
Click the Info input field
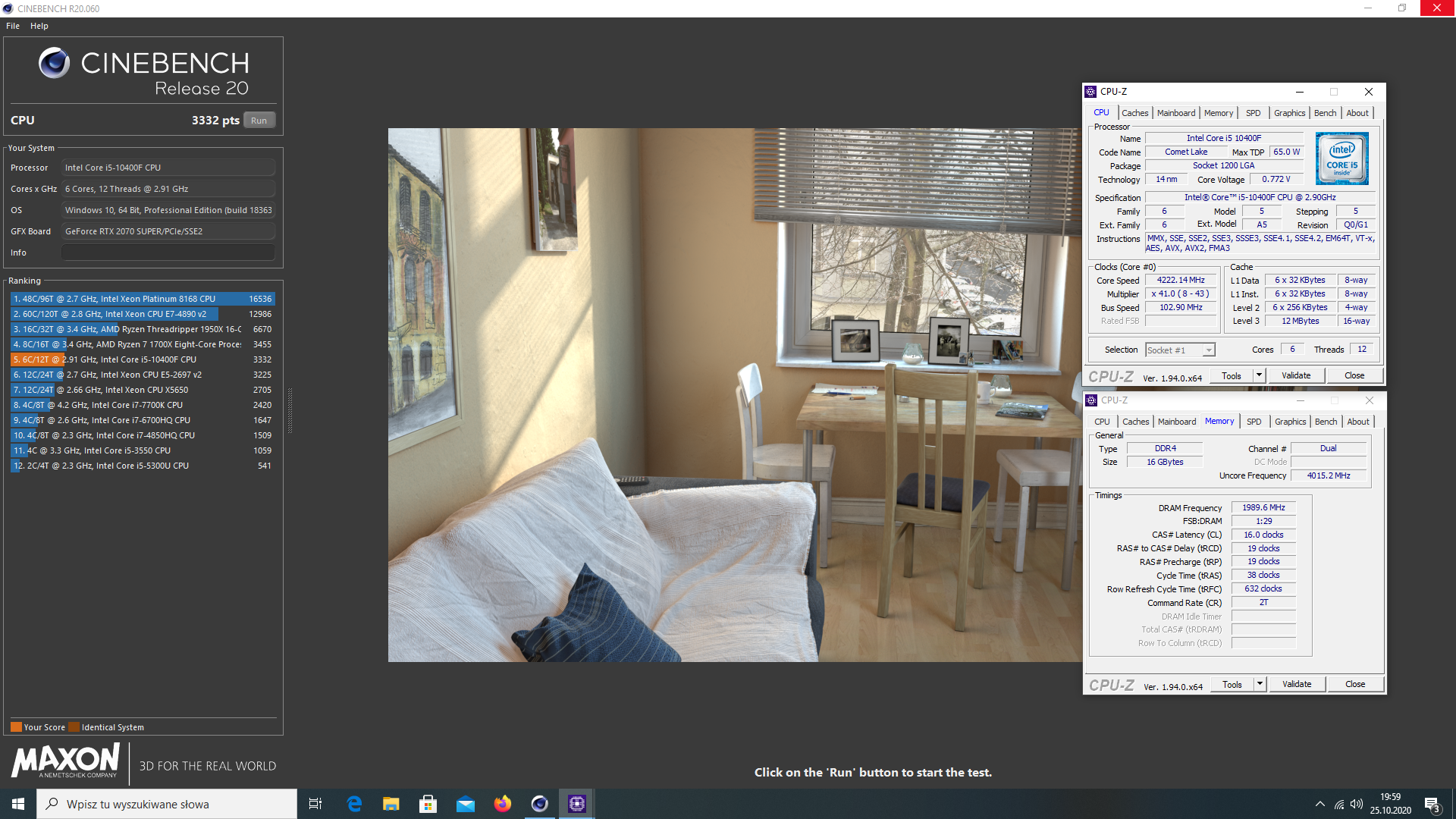tap(168, 253)
